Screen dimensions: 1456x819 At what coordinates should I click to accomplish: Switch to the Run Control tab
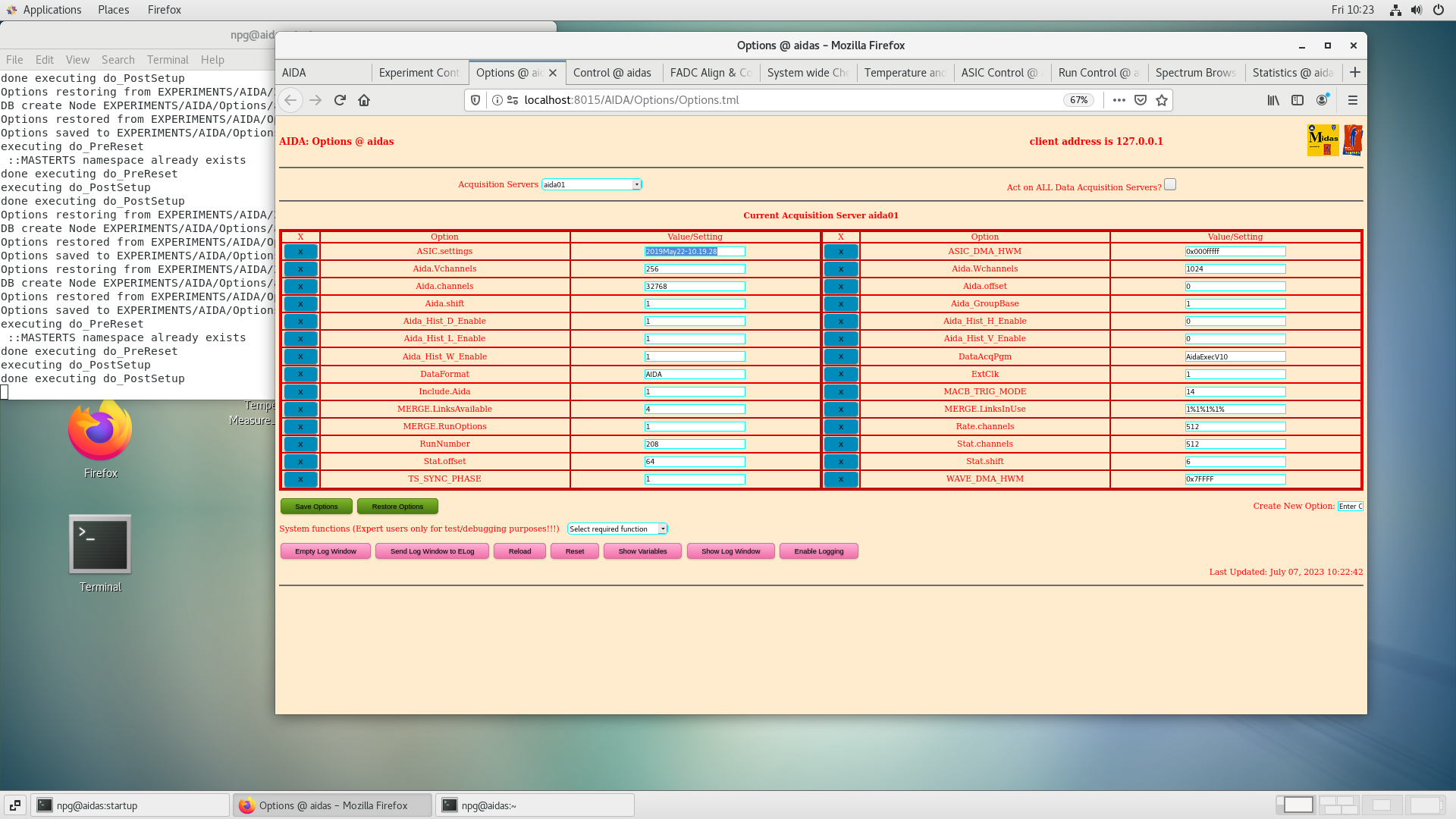pos(1098,73)
